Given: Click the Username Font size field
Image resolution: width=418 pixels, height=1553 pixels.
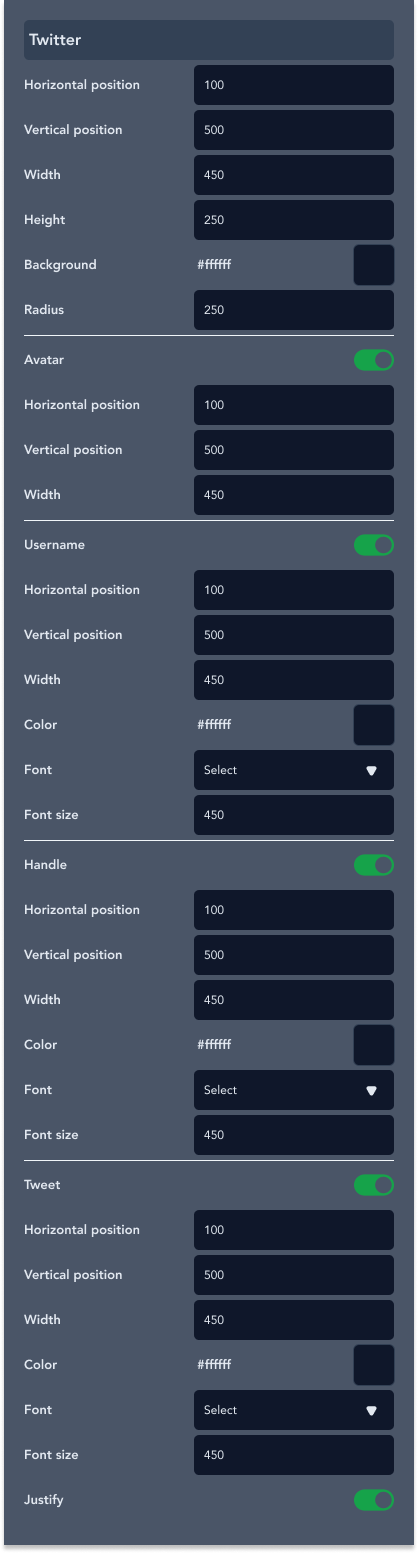Looking at the screenshot, I should pos(294,815).
